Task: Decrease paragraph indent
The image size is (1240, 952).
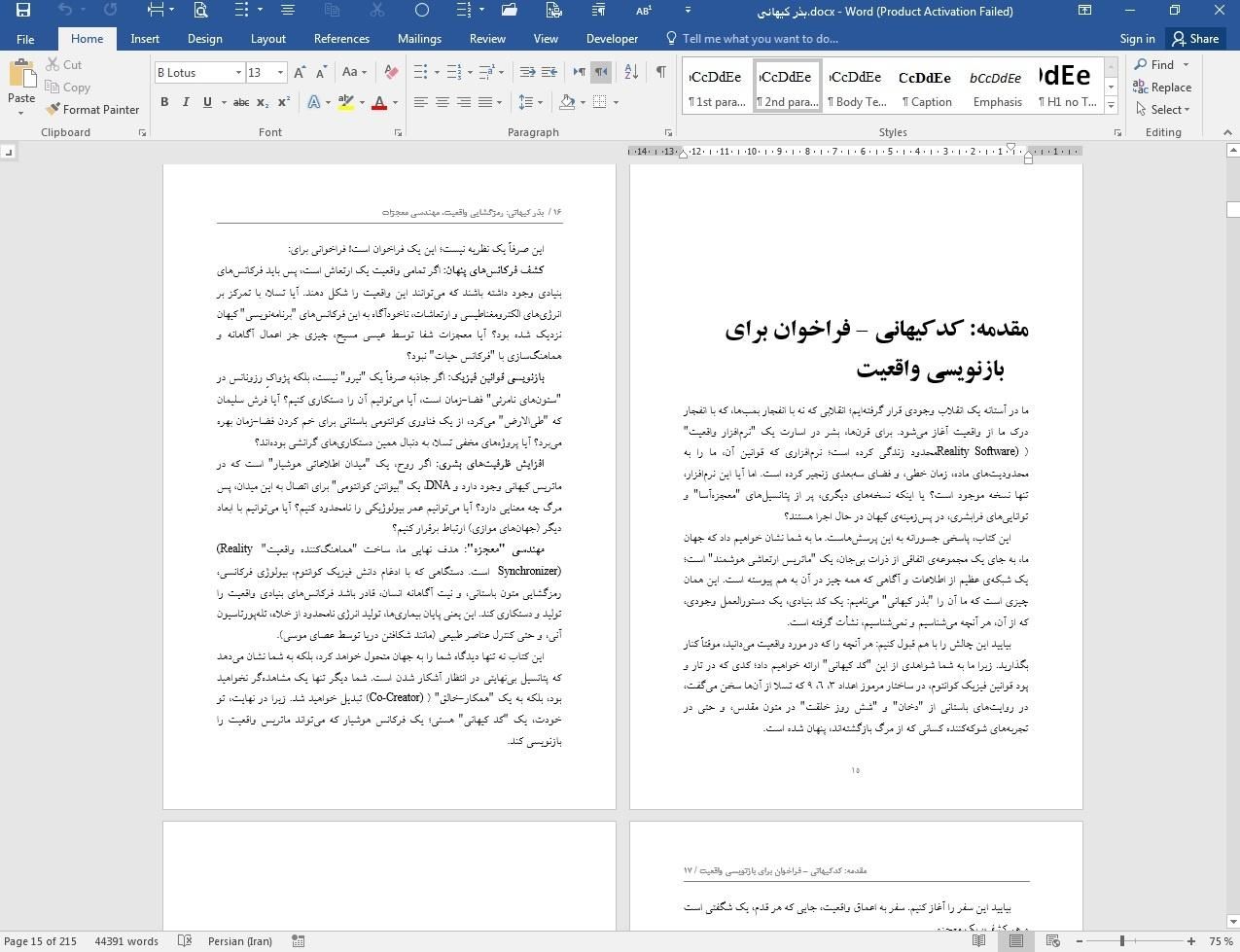Action: tap(527, 72)
